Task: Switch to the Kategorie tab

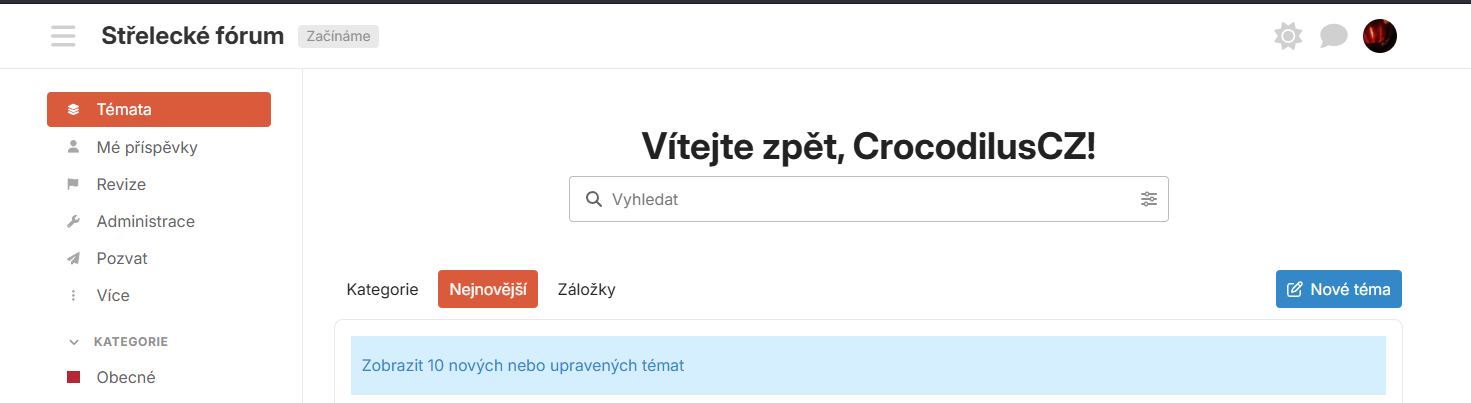Action: pyautogui.click(x=382, y=289)
